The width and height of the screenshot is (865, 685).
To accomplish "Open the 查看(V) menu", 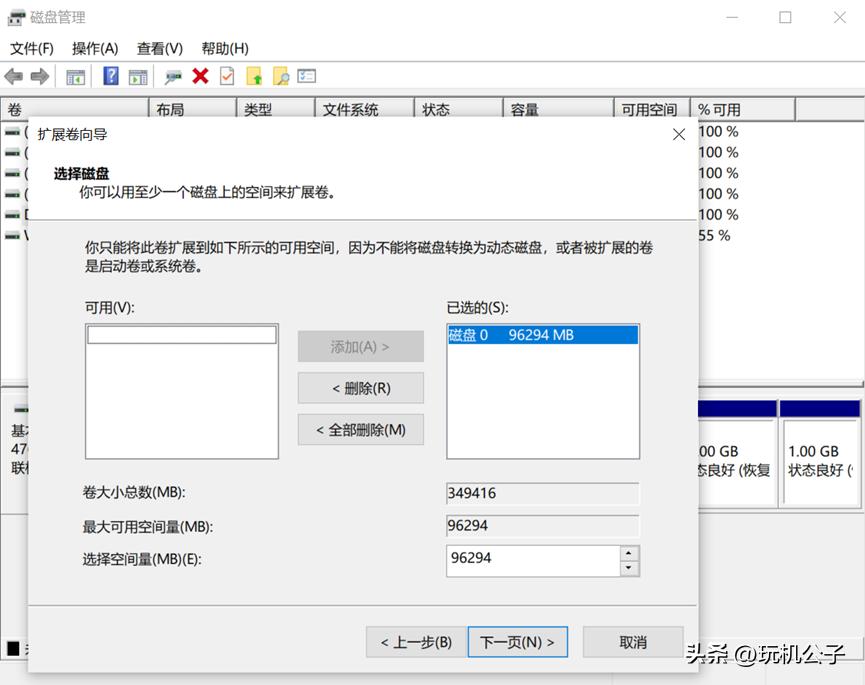I will tap(160, 48).
